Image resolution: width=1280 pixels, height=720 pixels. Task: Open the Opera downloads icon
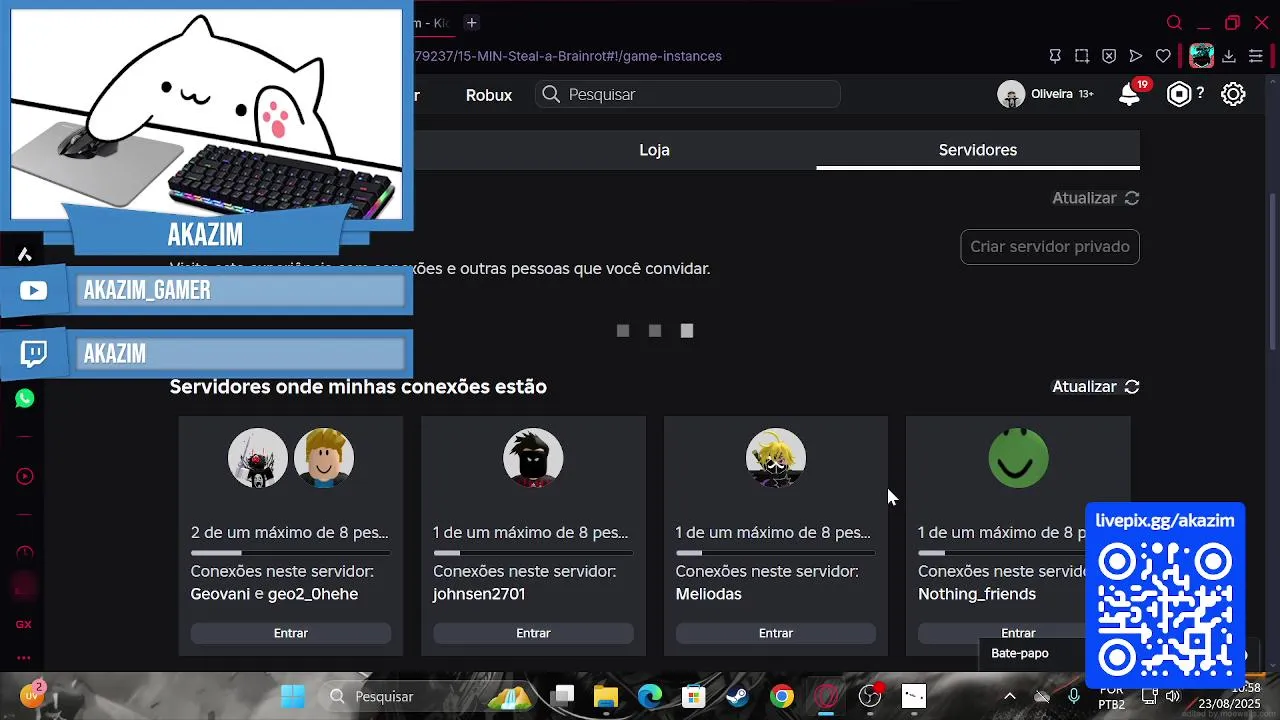point(1229,56)
